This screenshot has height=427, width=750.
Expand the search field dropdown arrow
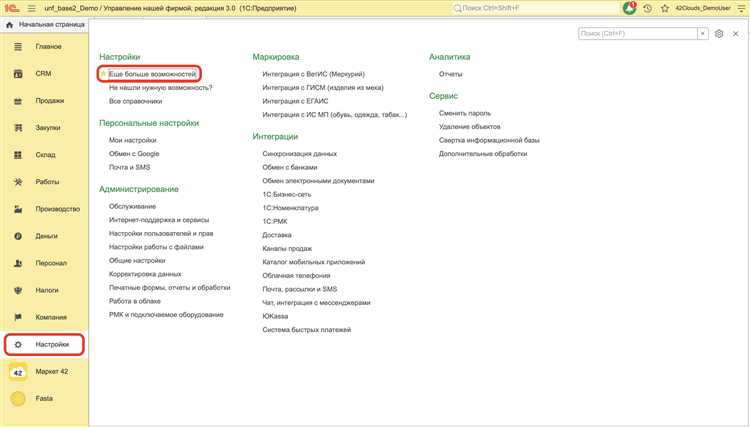coord(703,33)
